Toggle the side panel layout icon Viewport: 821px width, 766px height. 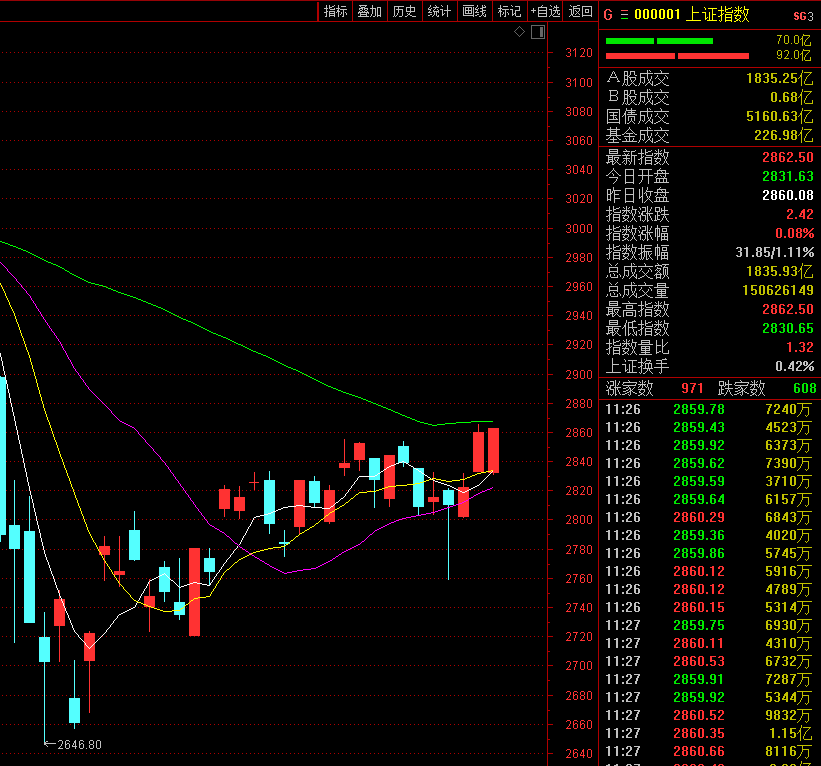(x=538, y=32)
